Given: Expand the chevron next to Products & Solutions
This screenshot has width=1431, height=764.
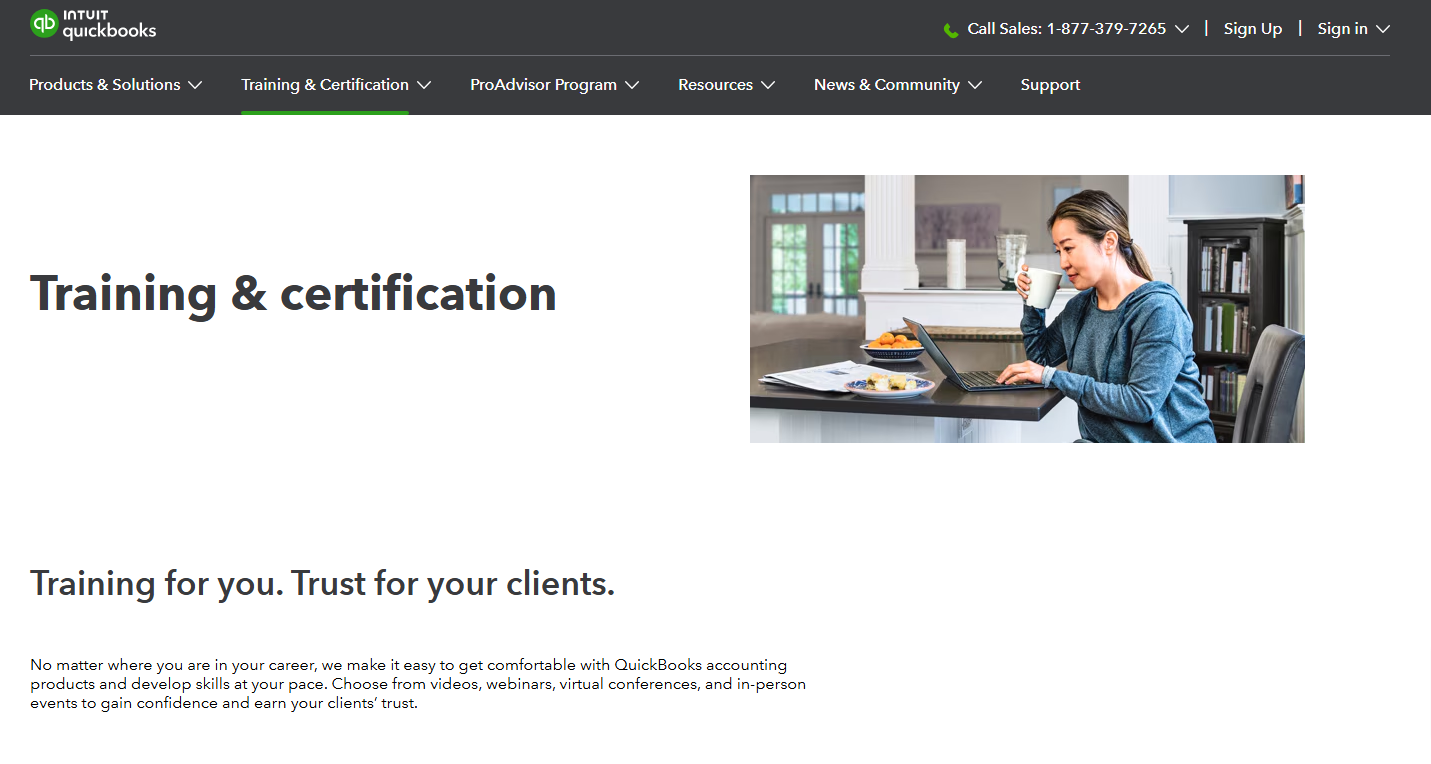Looking at the screenshot, I should [196, 85].
